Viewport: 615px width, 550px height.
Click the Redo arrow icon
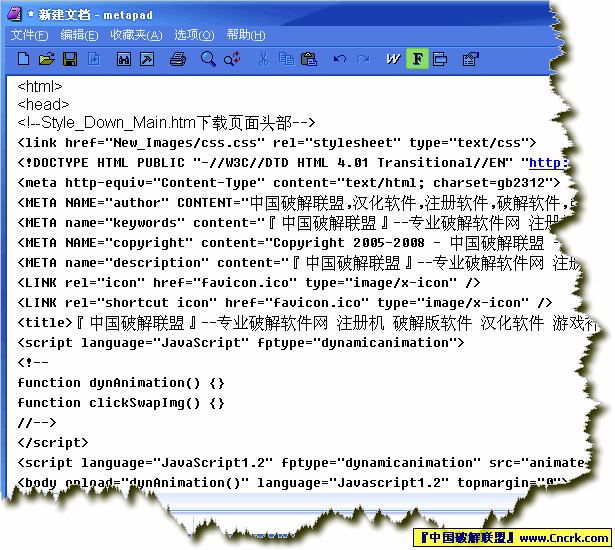[x=363, y=59]
